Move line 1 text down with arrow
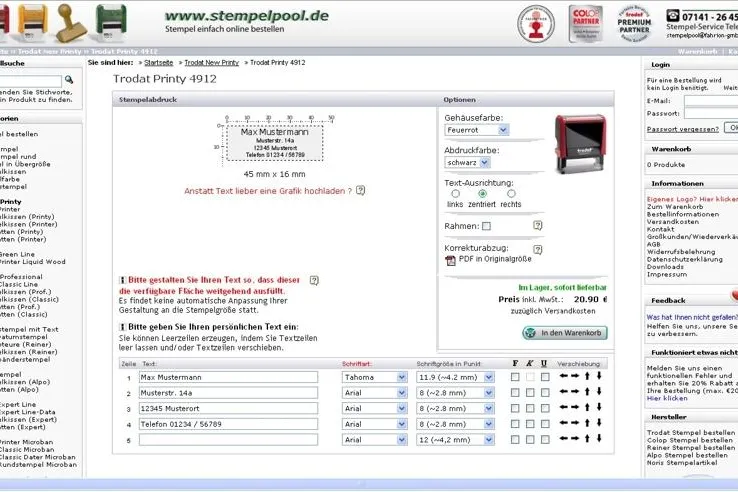The image size is (738, 492). [599, 376]
